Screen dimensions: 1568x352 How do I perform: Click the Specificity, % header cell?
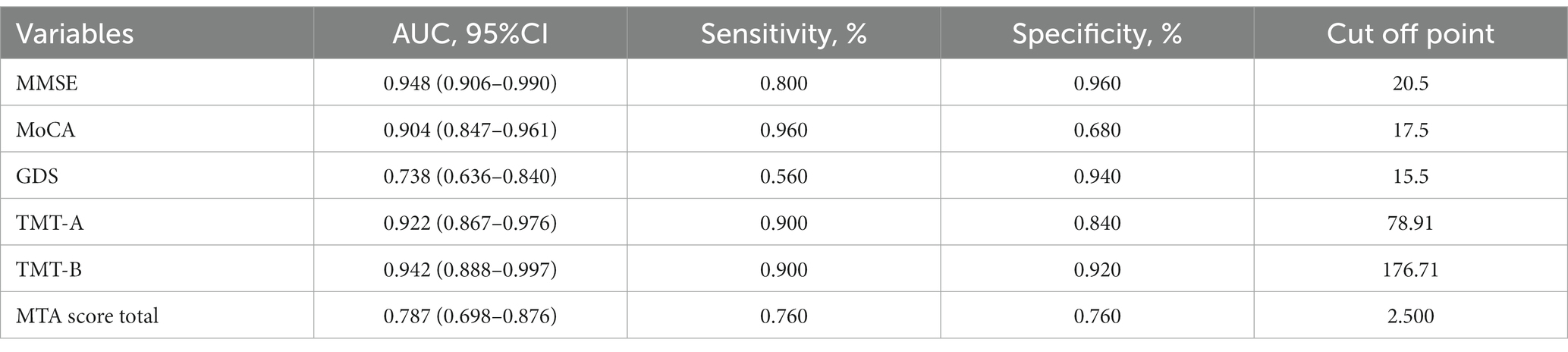click(x=1097, y=34)
